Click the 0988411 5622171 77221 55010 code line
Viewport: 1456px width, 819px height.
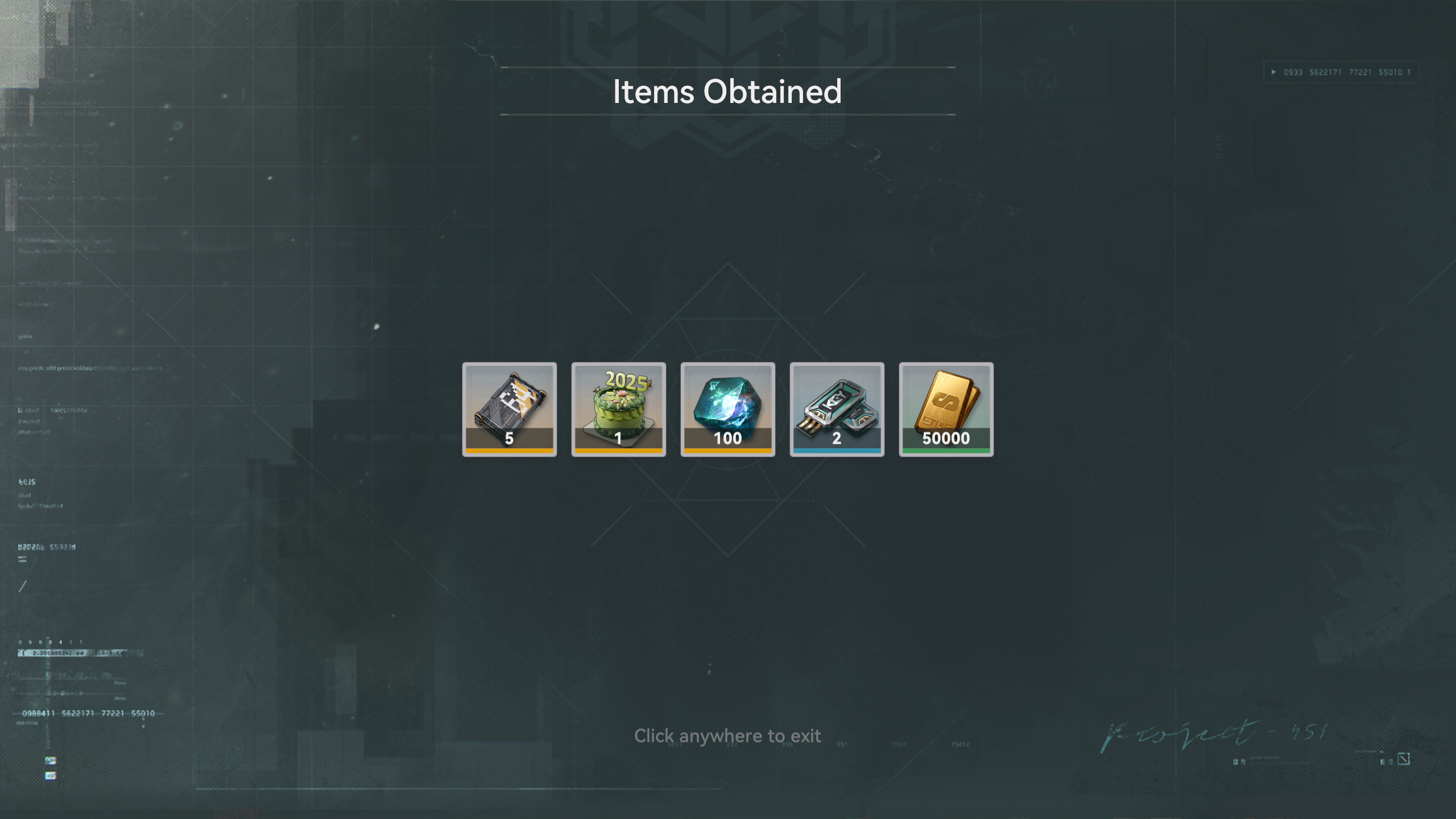[x=88, y=713]
